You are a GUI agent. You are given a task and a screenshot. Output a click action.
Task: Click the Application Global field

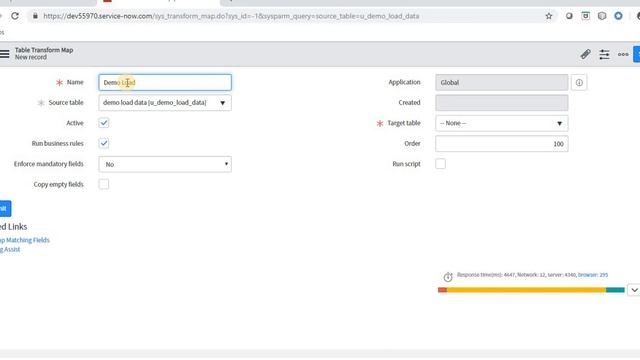pos(502,82)
